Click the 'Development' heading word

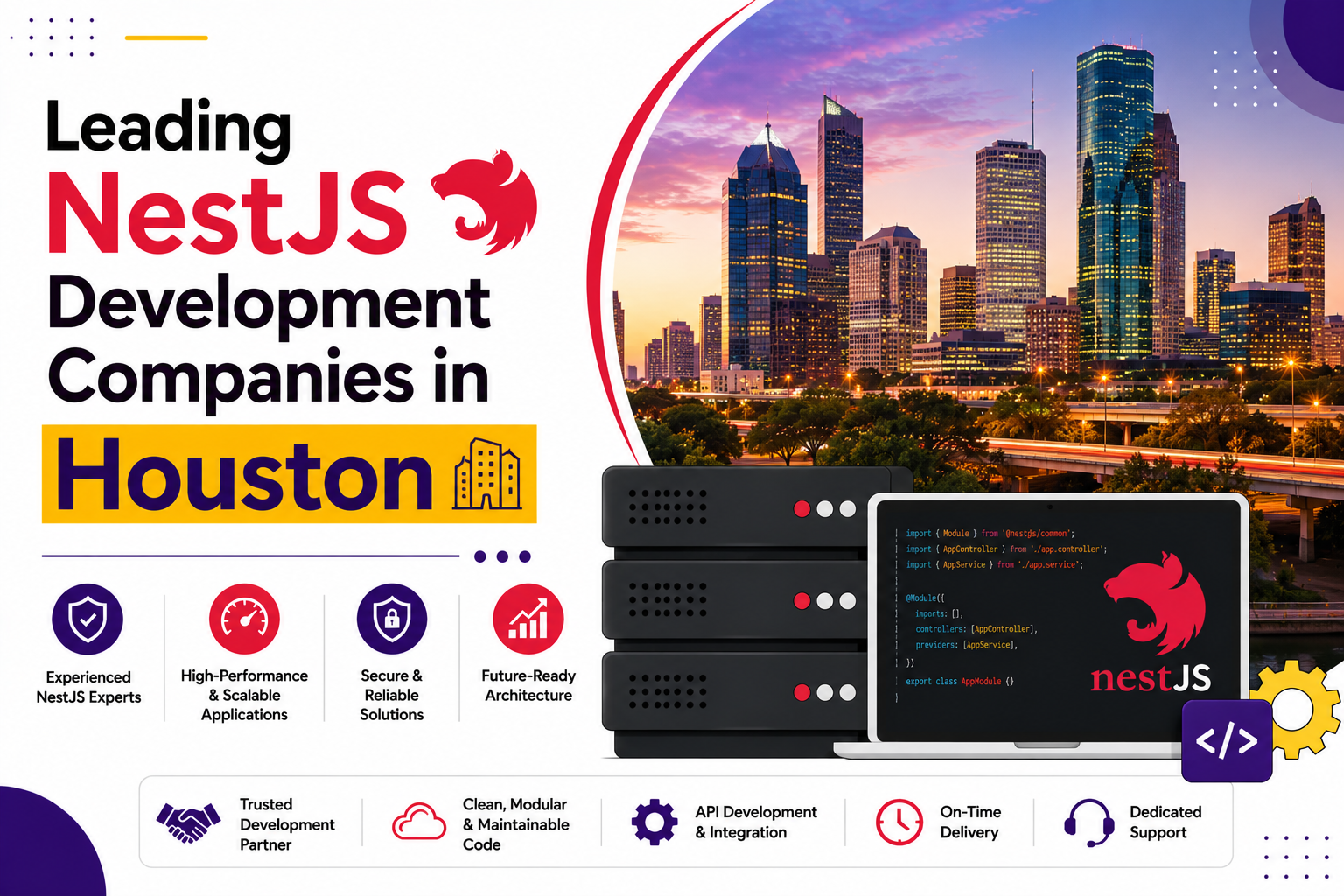269,307
